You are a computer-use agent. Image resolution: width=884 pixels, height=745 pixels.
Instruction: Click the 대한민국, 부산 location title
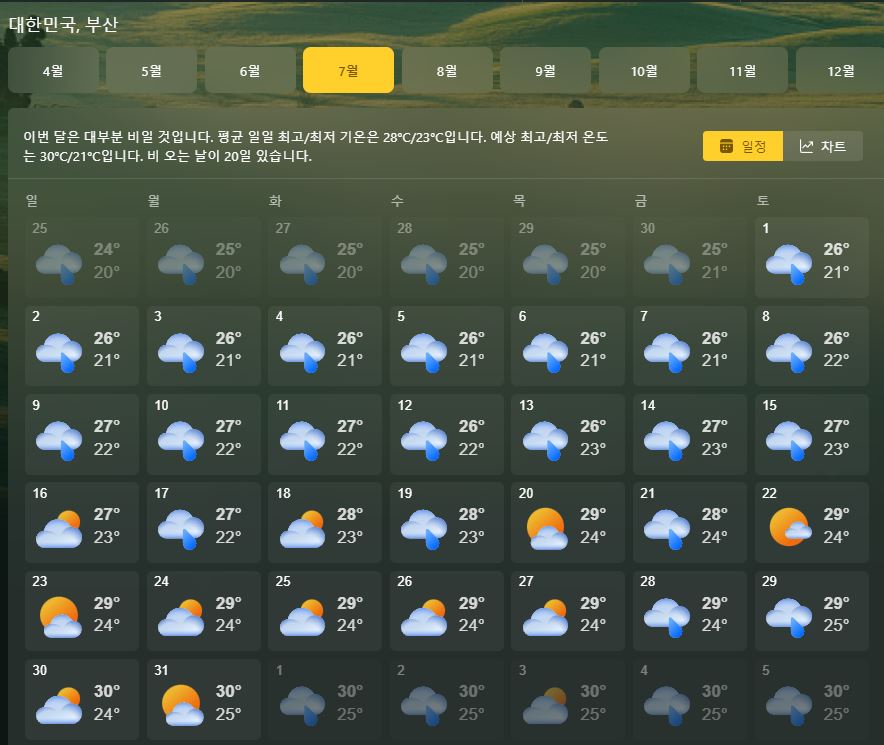[63, 24]
